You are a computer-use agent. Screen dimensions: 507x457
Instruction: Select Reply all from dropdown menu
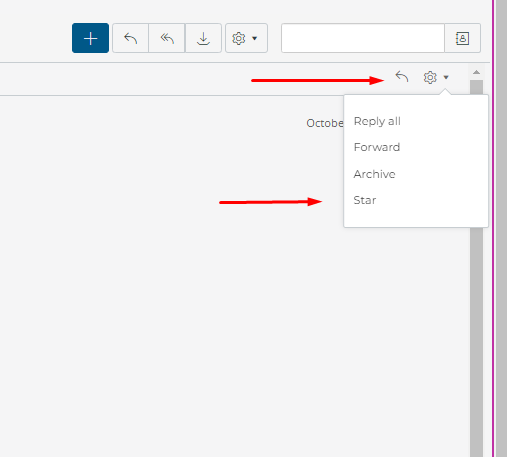tap(377, 121)
